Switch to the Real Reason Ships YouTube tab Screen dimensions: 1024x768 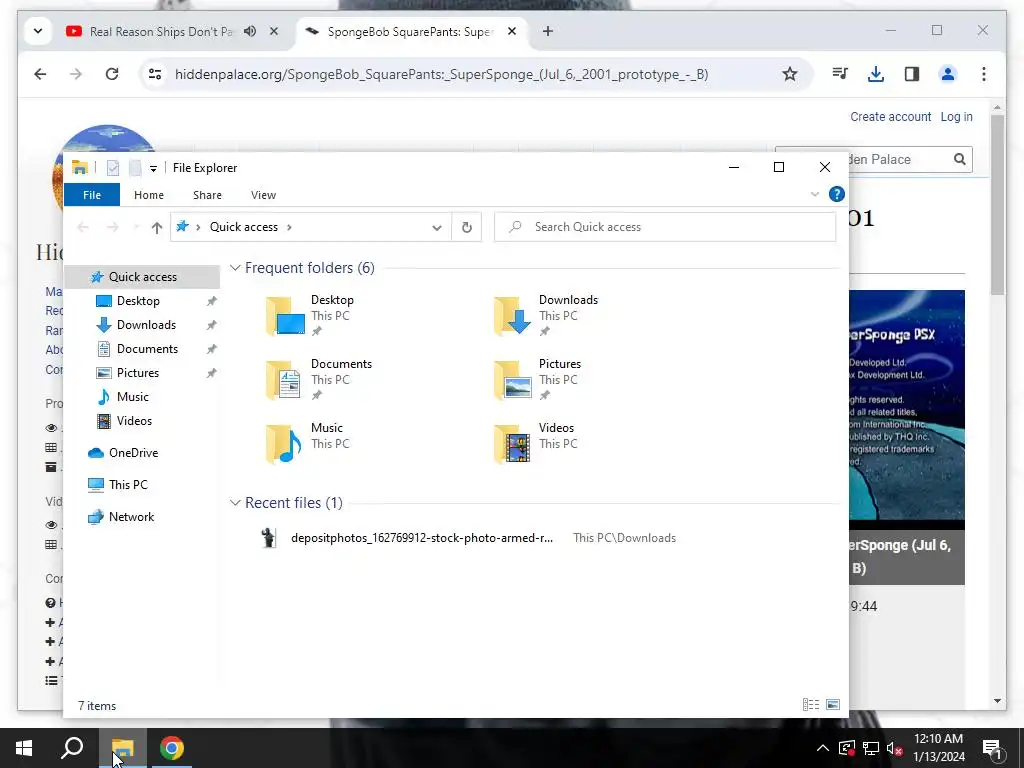pyautogui.click(x=160, y=31)
